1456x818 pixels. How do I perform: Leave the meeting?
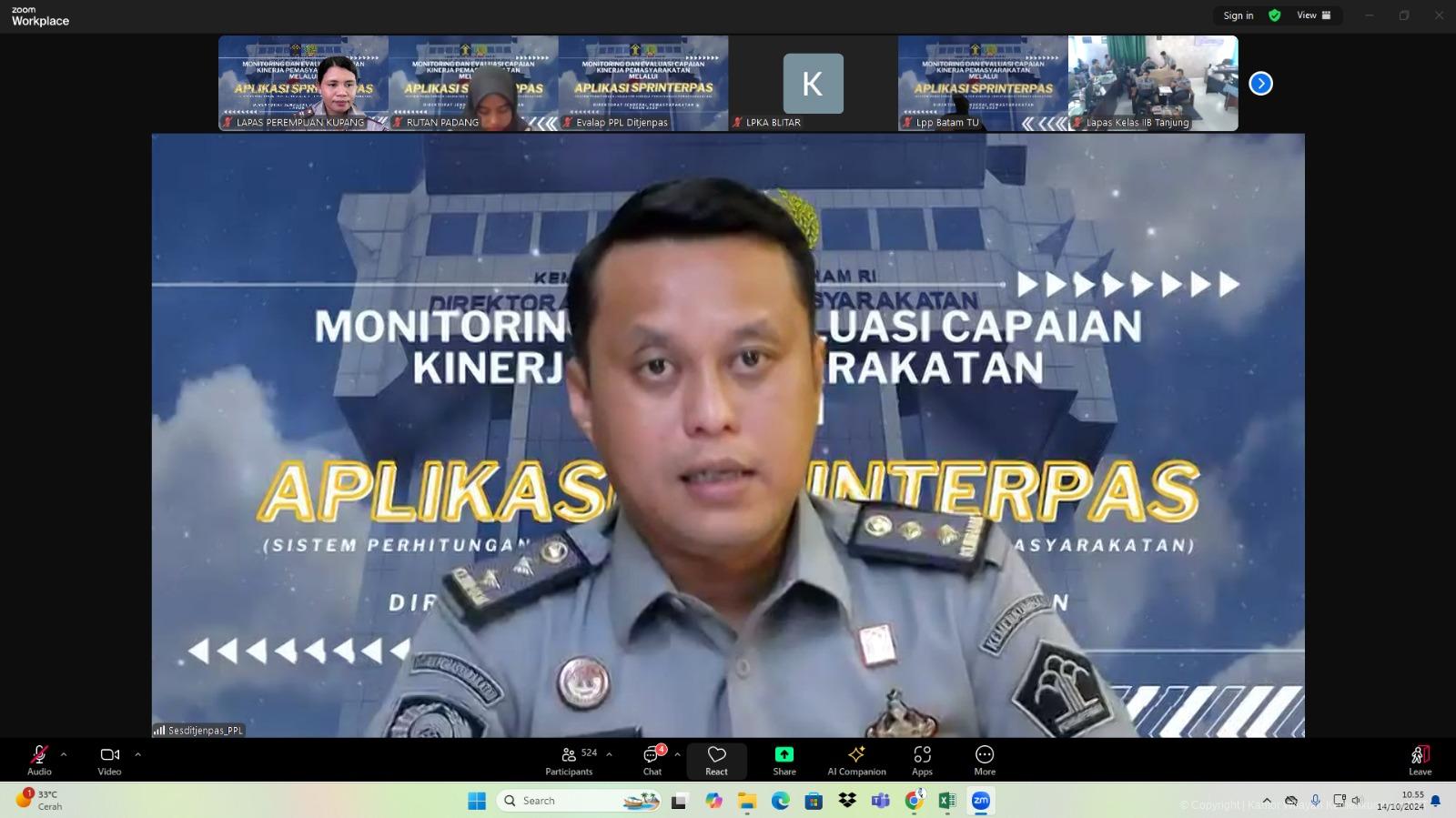[x=1420, y=761]
